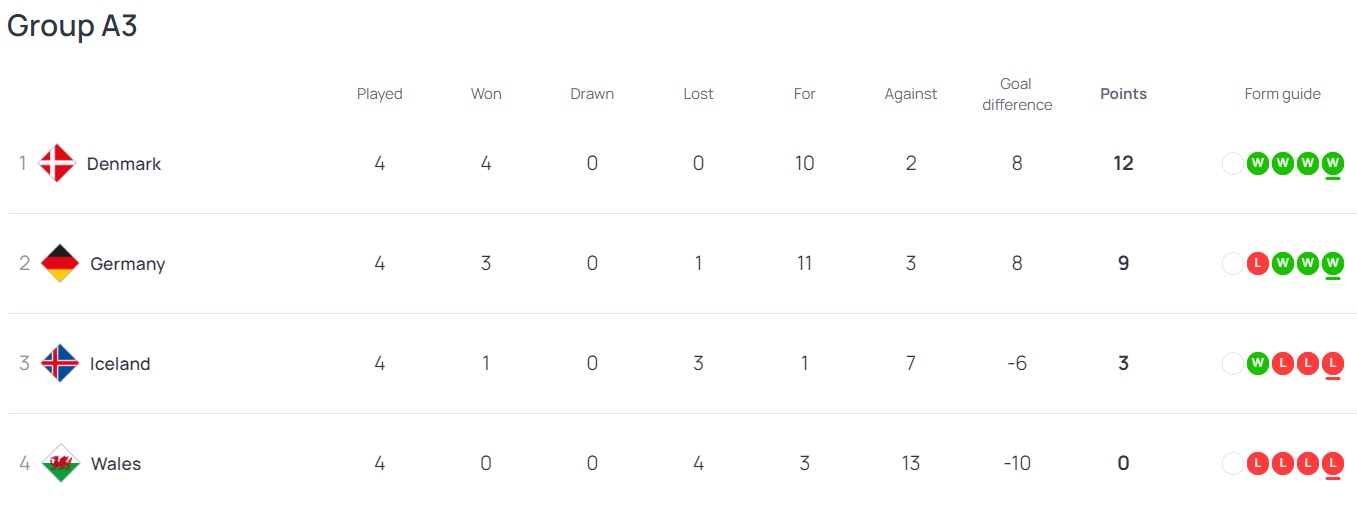The width and height of the screenshot is (1357, 505).
Task: Click the Group A3 heading
Action: click(x=72, y=26)
